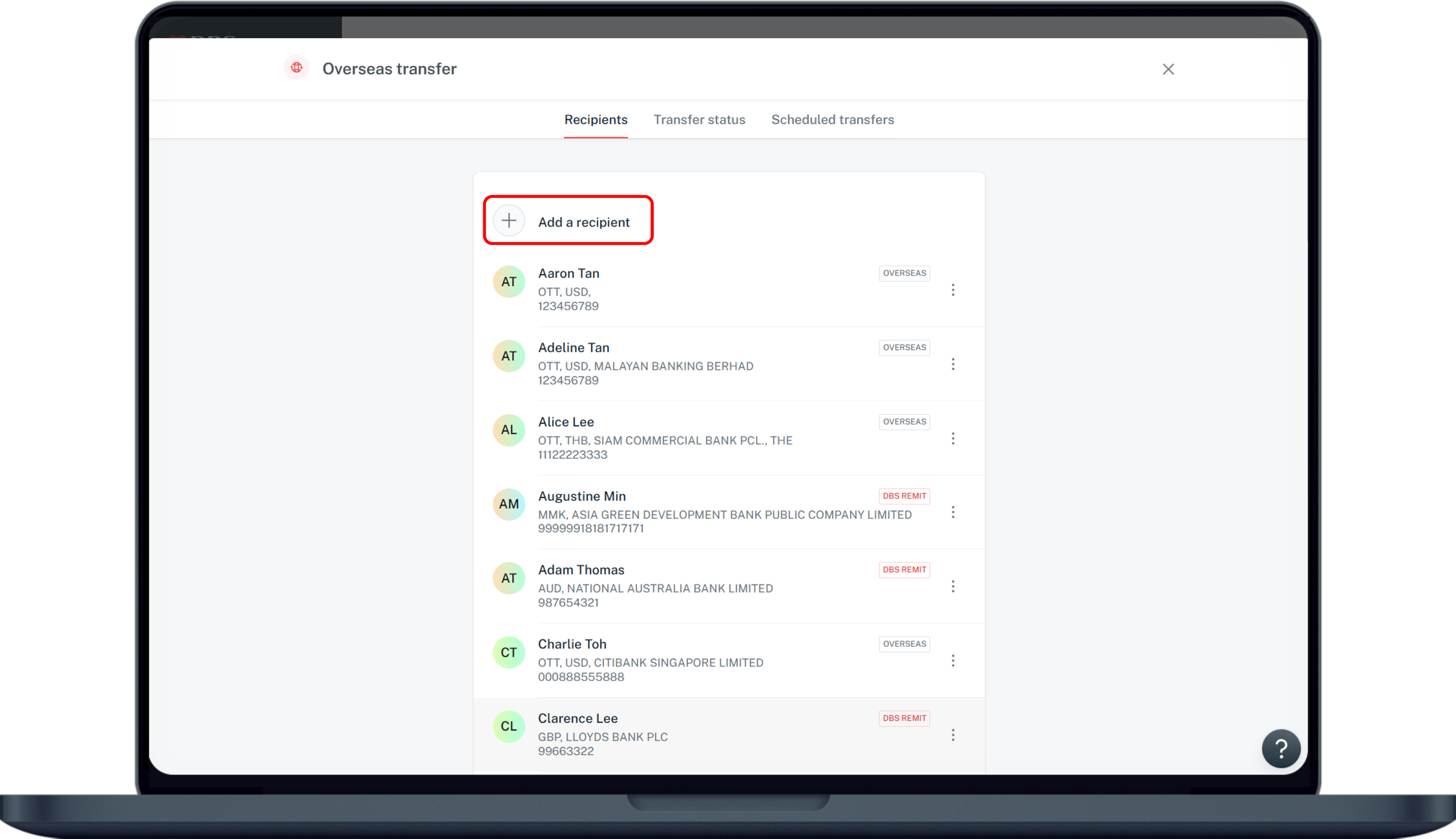The width and height of the screenshot is (1456, 839).
Task: Switch to the Transfer status tab
Action: click(699, 120)
